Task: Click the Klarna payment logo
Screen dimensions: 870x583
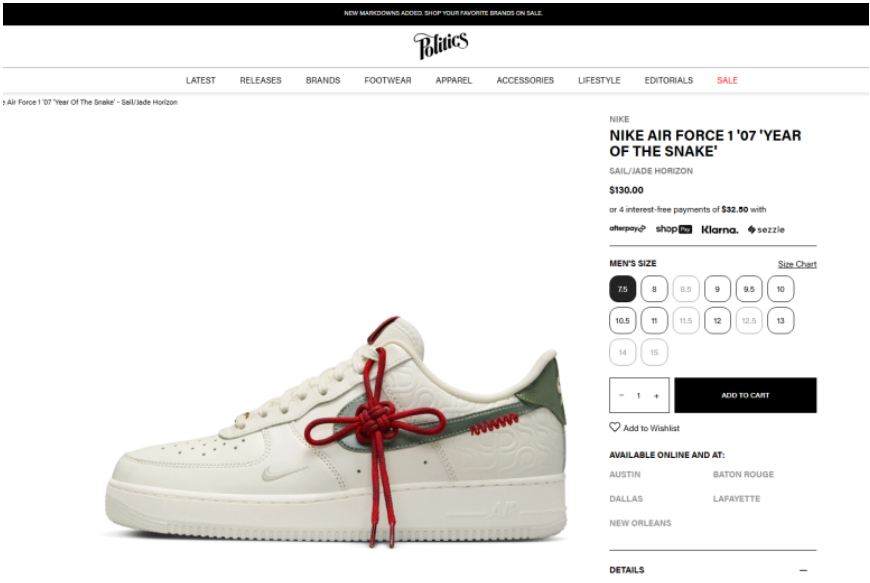Action: (720, 230)
